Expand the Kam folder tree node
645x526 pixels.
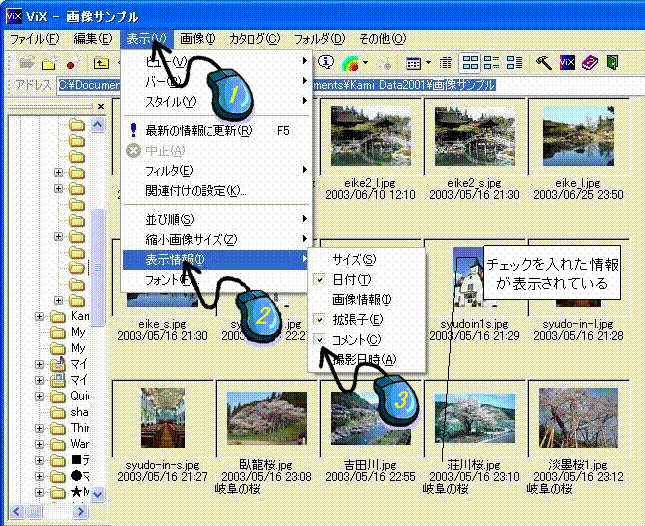[x=41, y=316]
